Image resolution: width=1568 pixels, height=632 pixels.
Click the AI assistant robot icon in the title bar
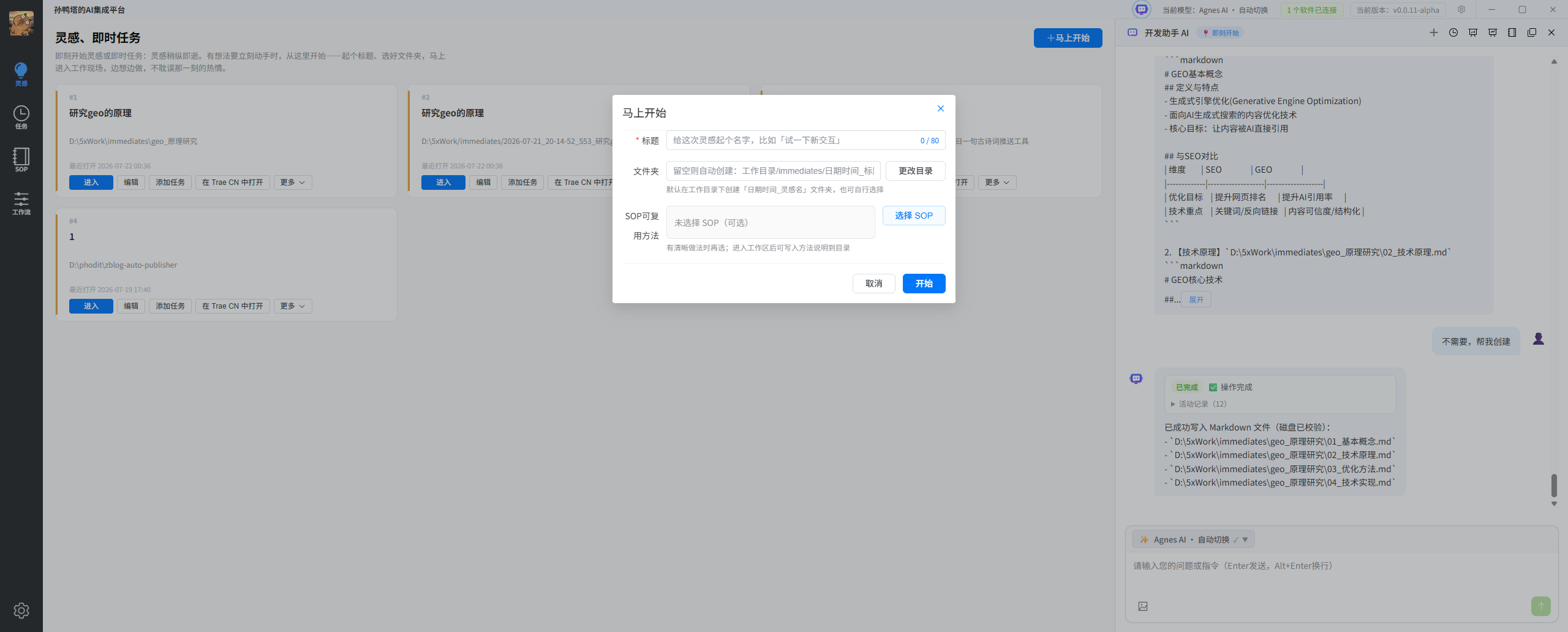coord(1142,10)
